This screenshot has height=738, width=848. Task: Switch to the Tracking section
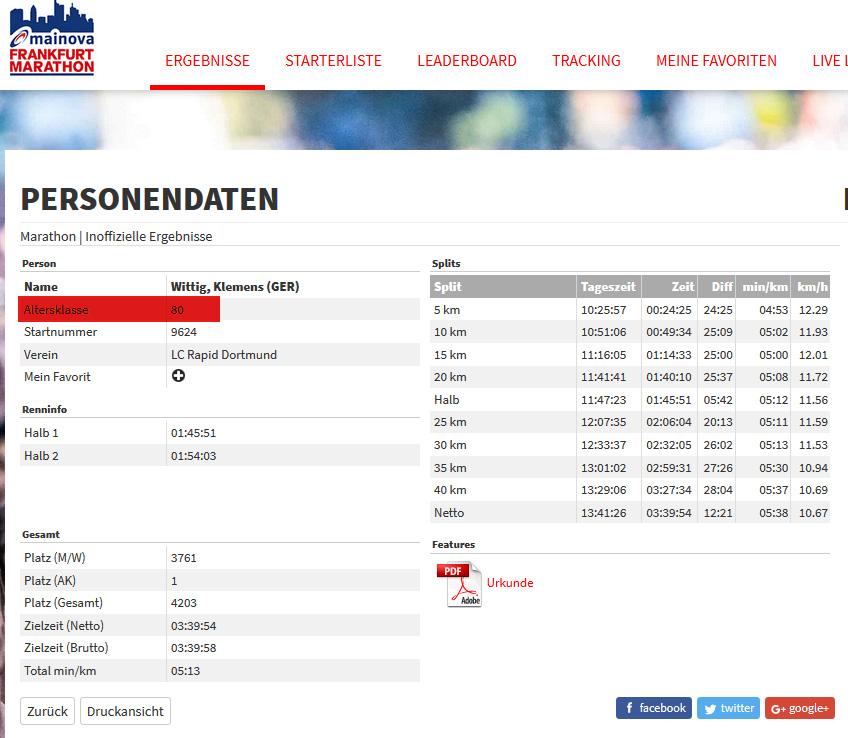click(586, 61)
